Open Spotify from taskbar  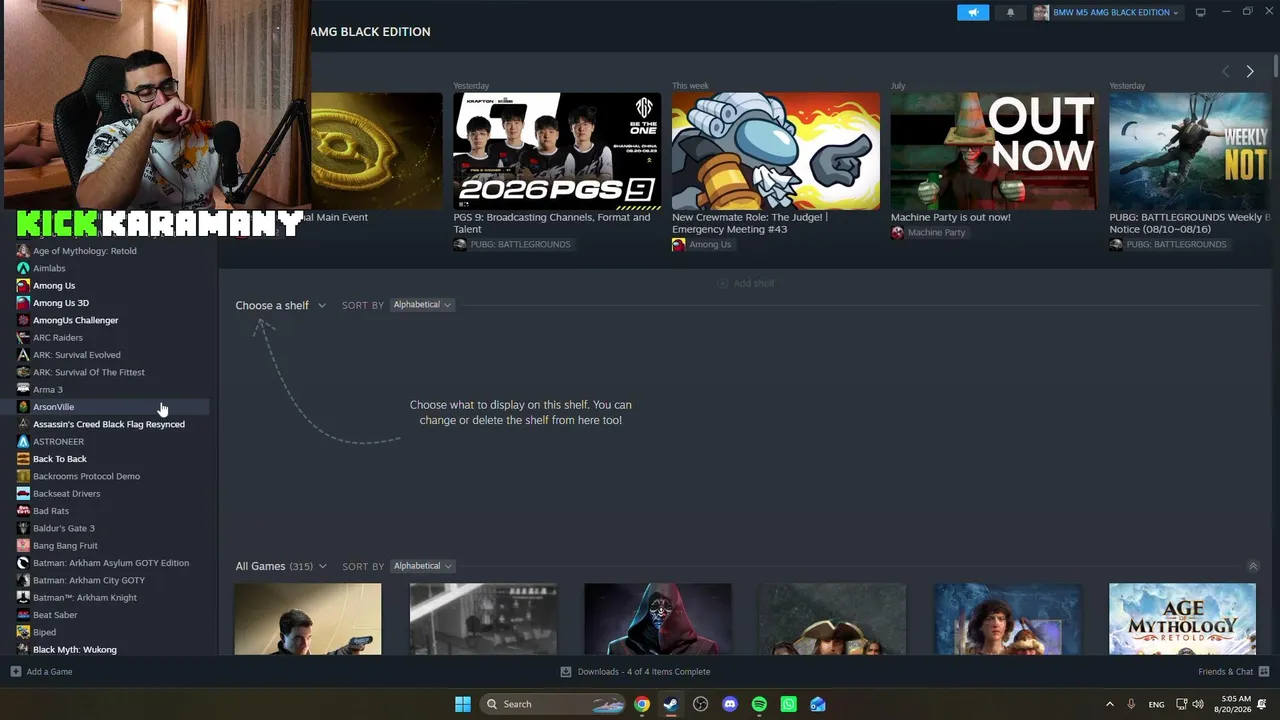759,704
